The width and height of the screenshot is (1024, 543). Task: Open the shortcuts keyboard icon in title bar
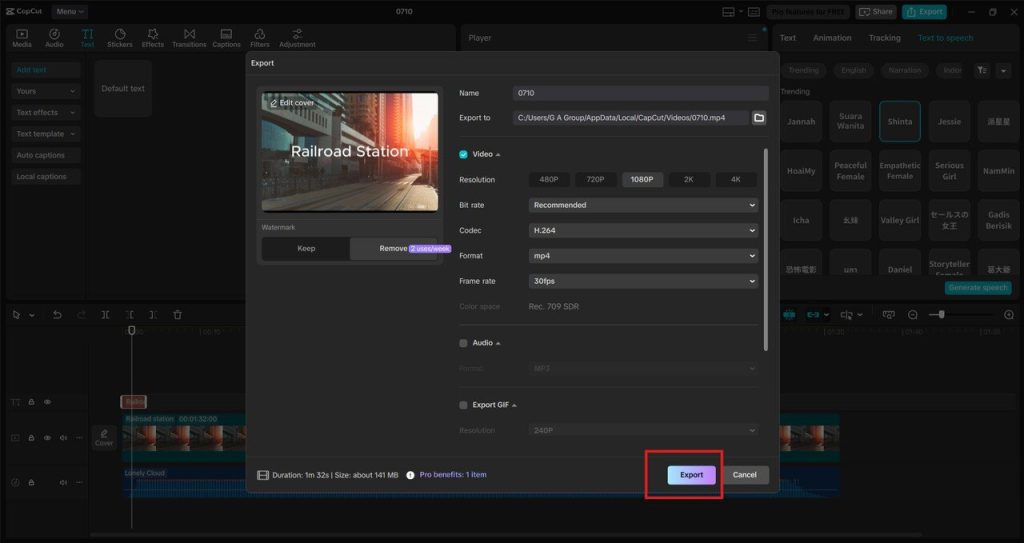tap(754, 12)
